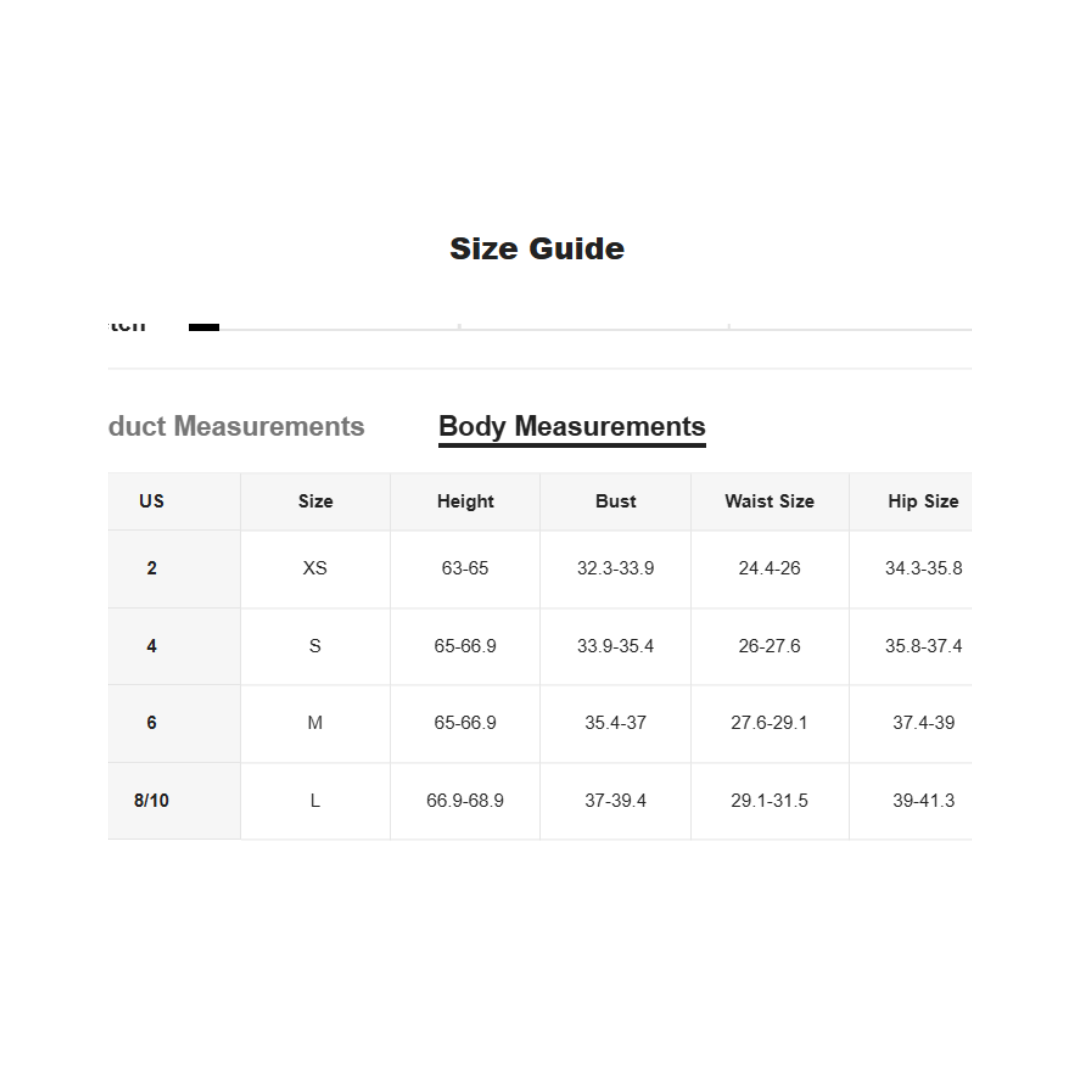Select the US size 2 row label

click(x=152, y=569)
